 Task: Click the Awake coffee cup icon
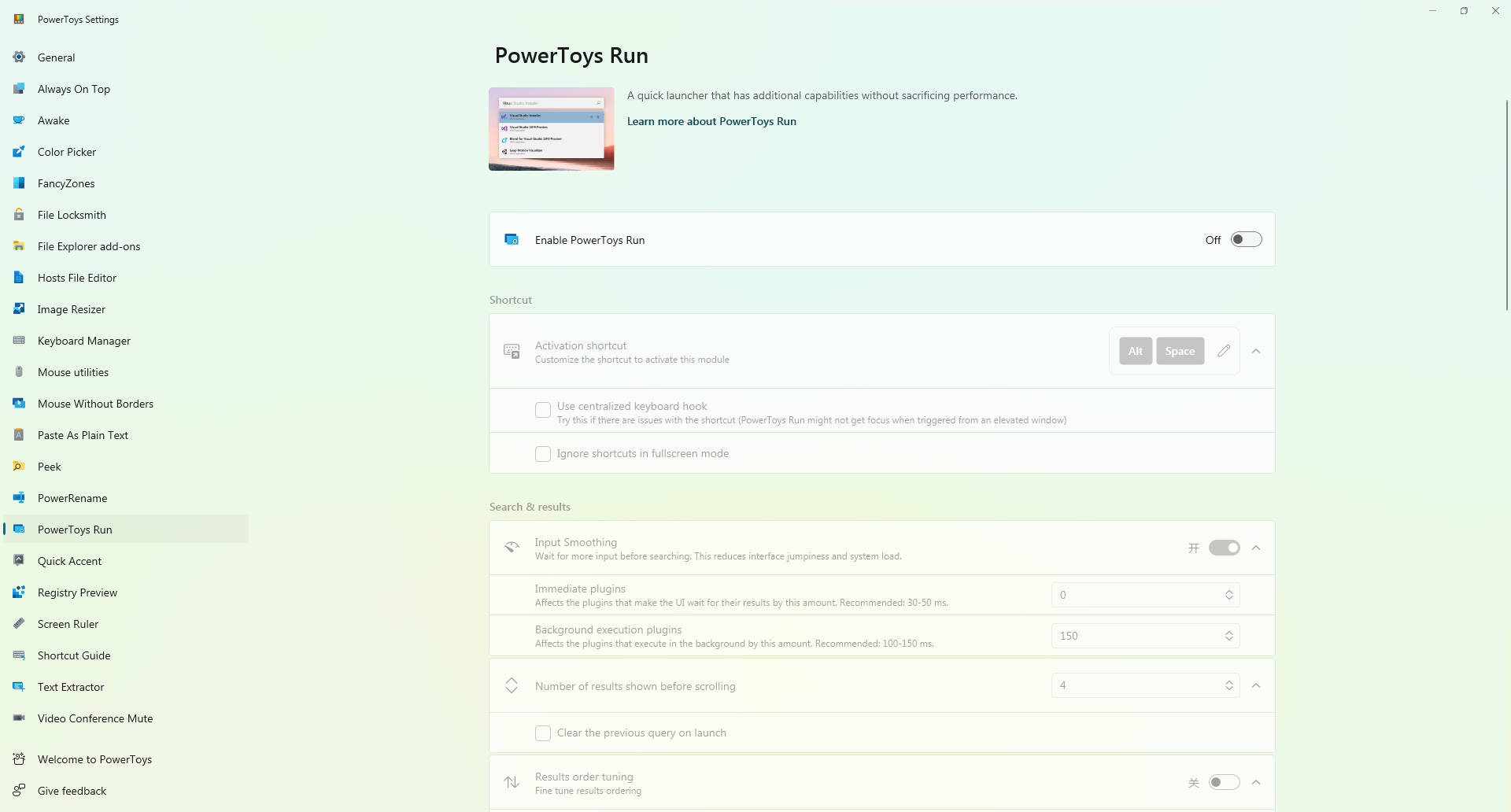[19, 120]
